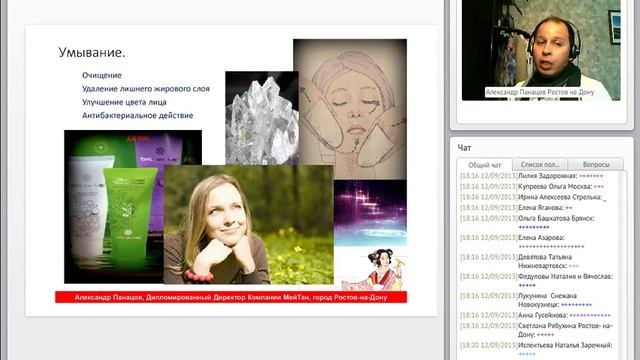Switch to the Список пол... tab
Viewport: 640px width, 360px height.
[x=540, y=164]
